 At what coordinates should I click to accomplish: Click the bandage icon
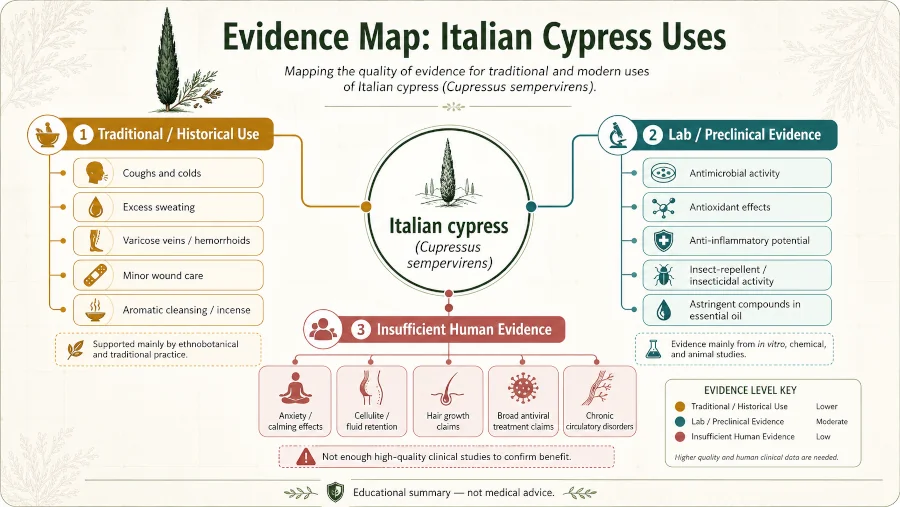(95, 275)
